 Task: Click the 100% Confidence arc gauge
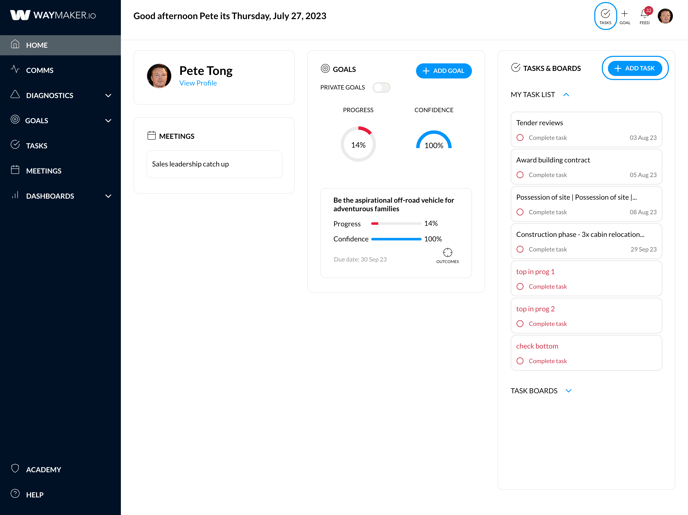[434, 140]
